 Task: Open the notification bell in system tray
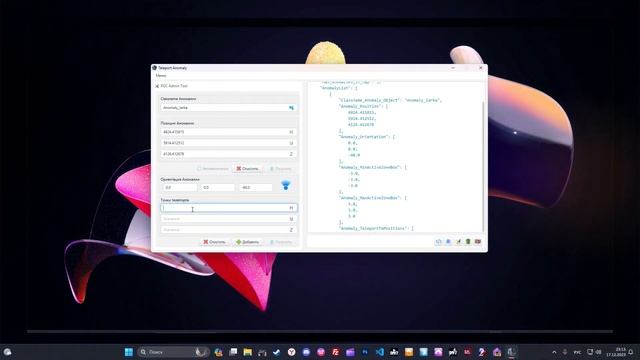(x=631, y=352)
